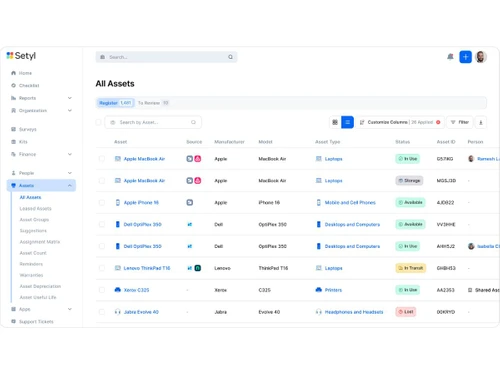The width and height of the screenshot is (500, 375).
Task: Check the Lenovo ThinkPad T16 row
Action: tap(102, 268)
